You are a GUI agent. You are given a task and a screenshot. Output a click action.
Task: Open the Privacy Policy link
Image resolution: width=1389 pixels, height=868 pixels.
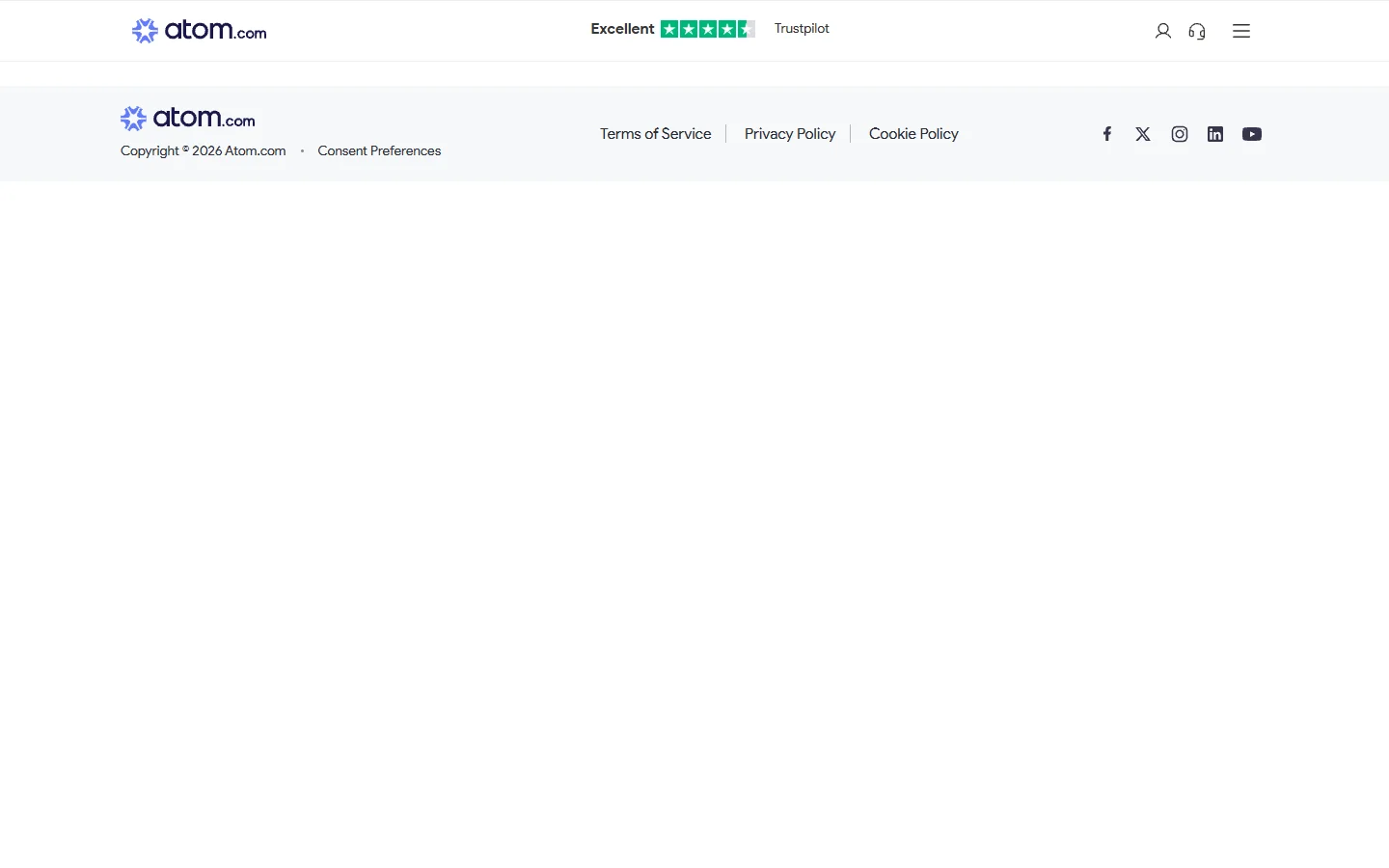point(789,134)
